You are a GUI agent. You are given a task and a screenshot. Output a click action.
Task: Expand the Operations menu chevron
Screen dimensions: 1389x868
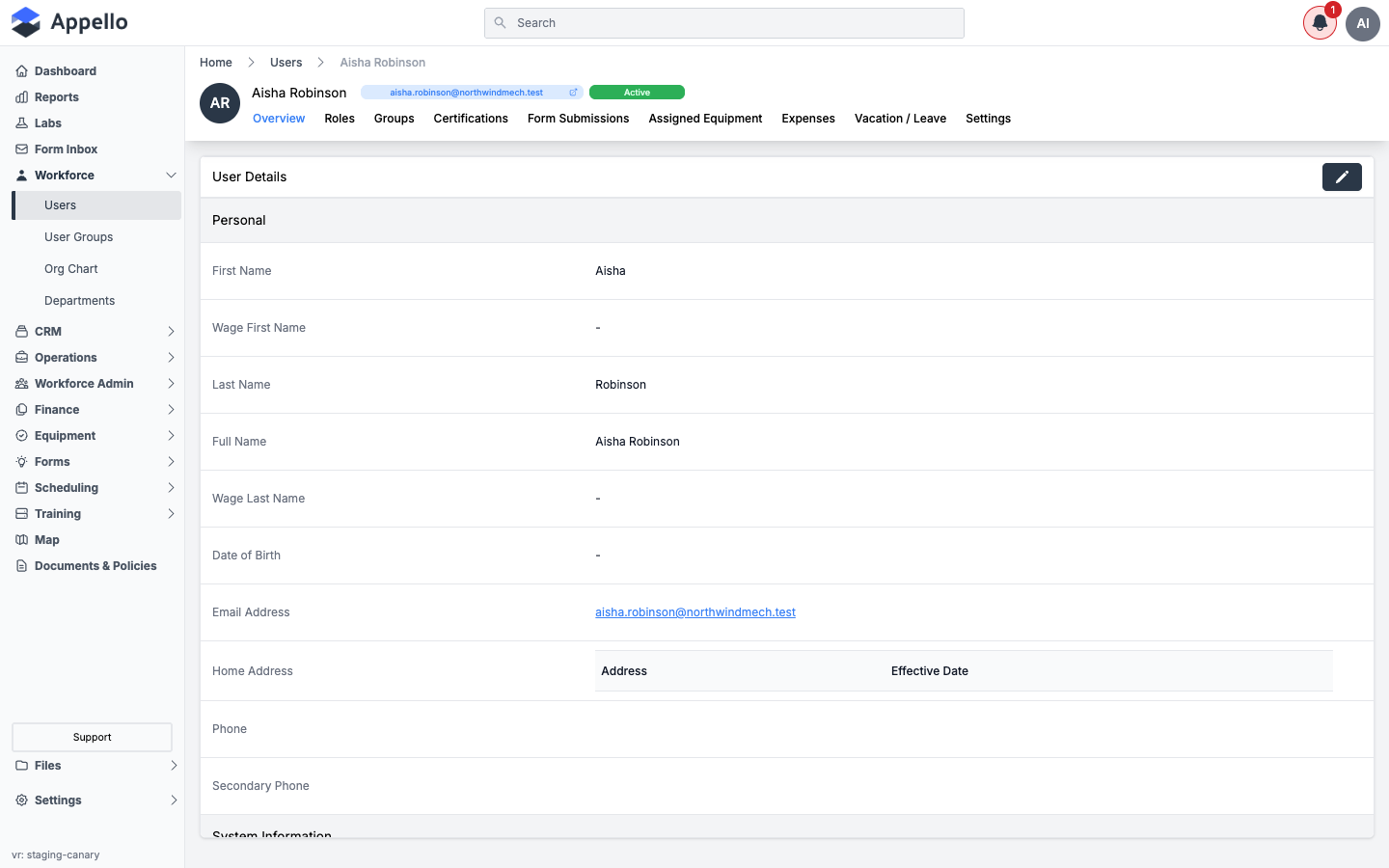pyautogui.click(x=171, y=358)
